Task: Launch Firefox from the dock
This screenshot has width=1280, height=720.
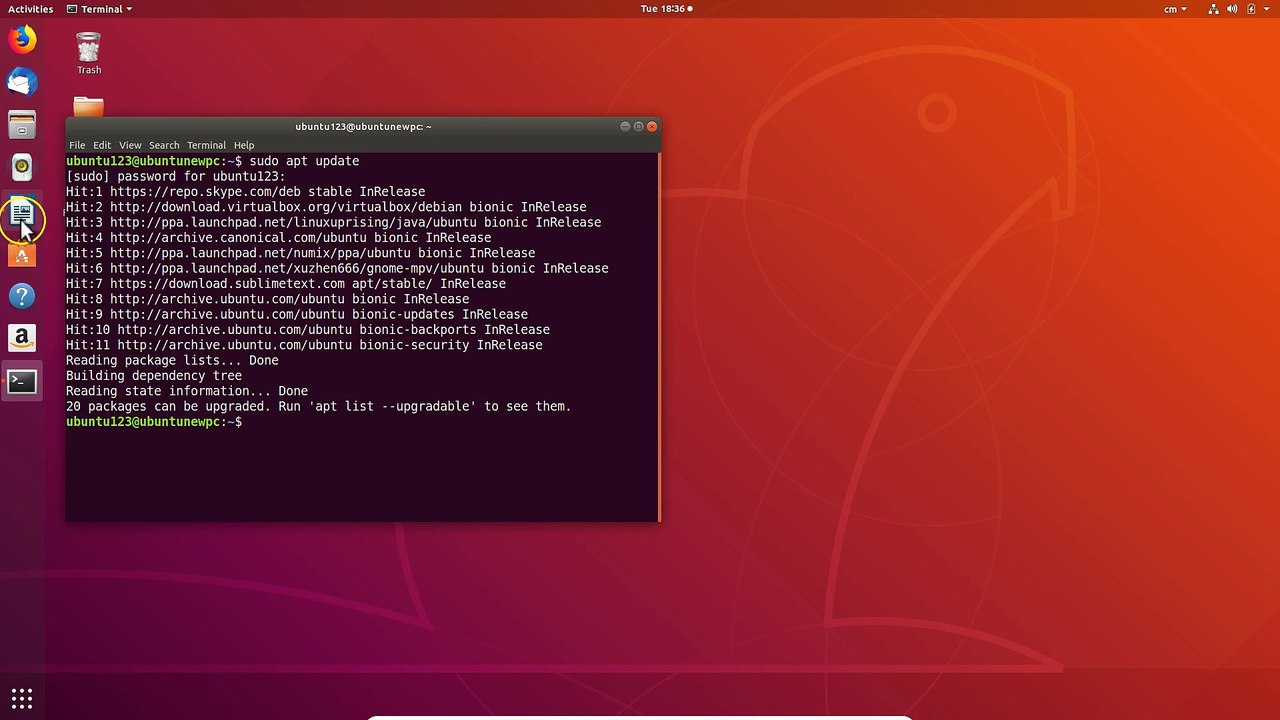Action: (22, 39)
